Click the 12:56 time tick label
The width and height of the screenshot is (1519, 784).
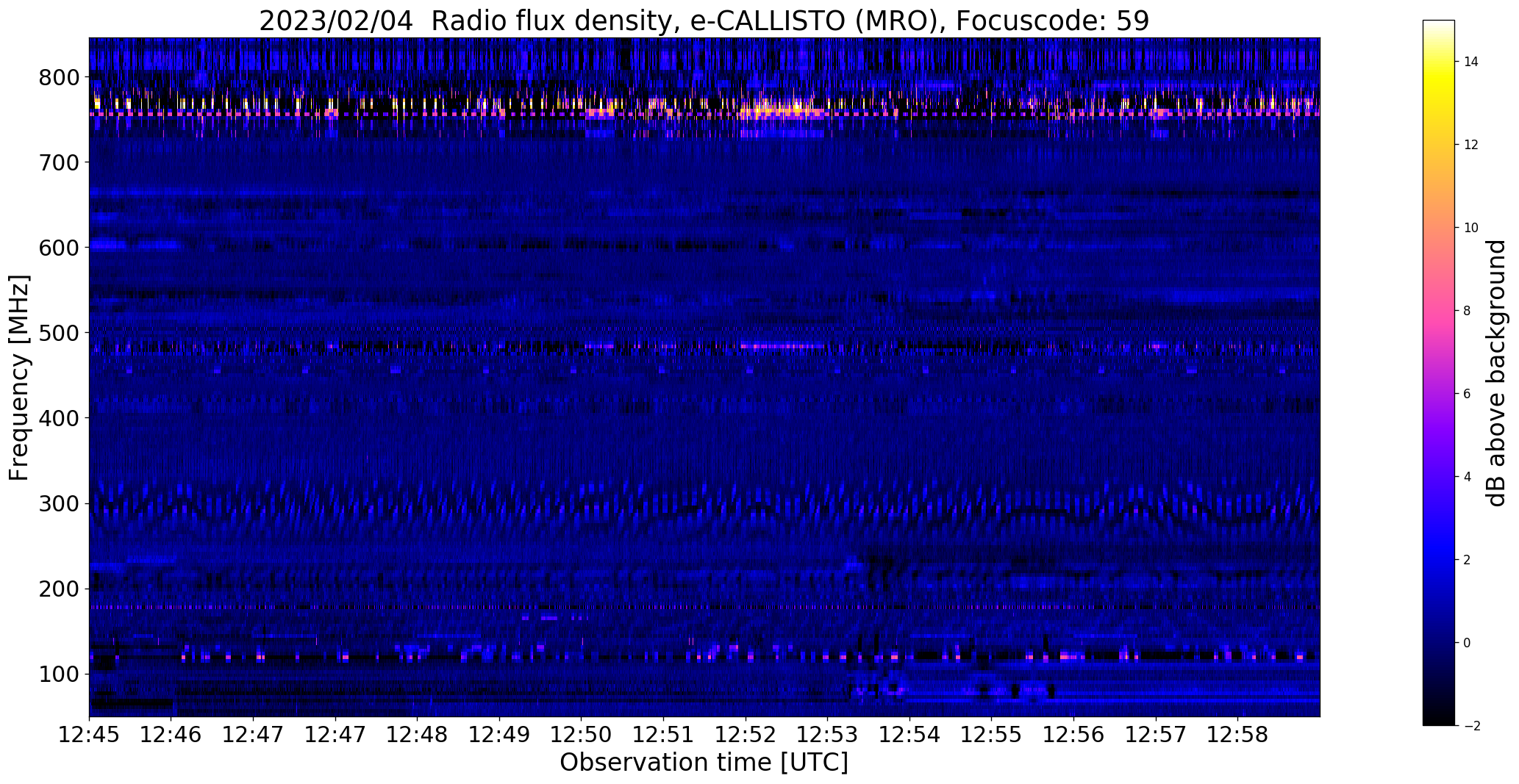pos(1073,735)
